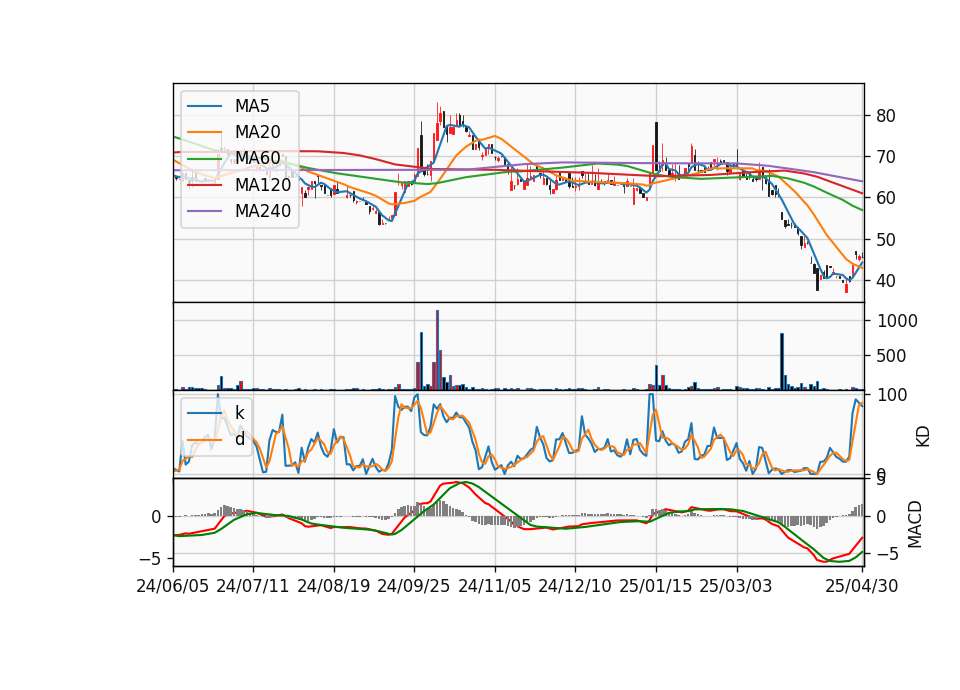Click the 25/03/03 date axis label
Viewport: 960px width, 690px height.
pyautogui.click(x=736, y=586)
